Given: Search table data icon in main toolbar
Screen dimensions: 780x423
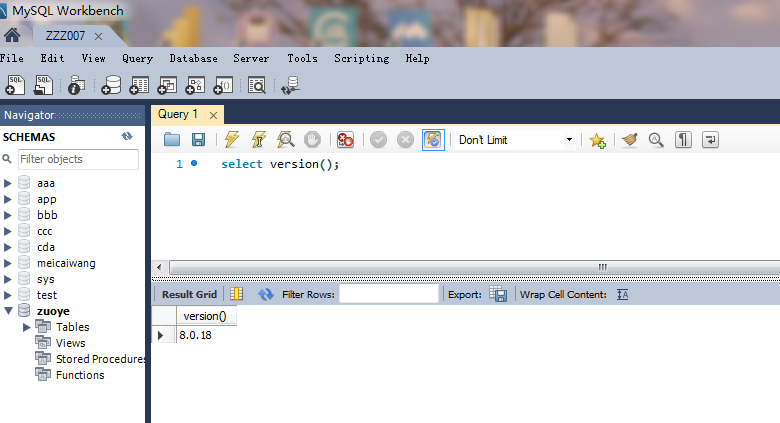Looking at the screenshot, I should (x=257, y=85).
